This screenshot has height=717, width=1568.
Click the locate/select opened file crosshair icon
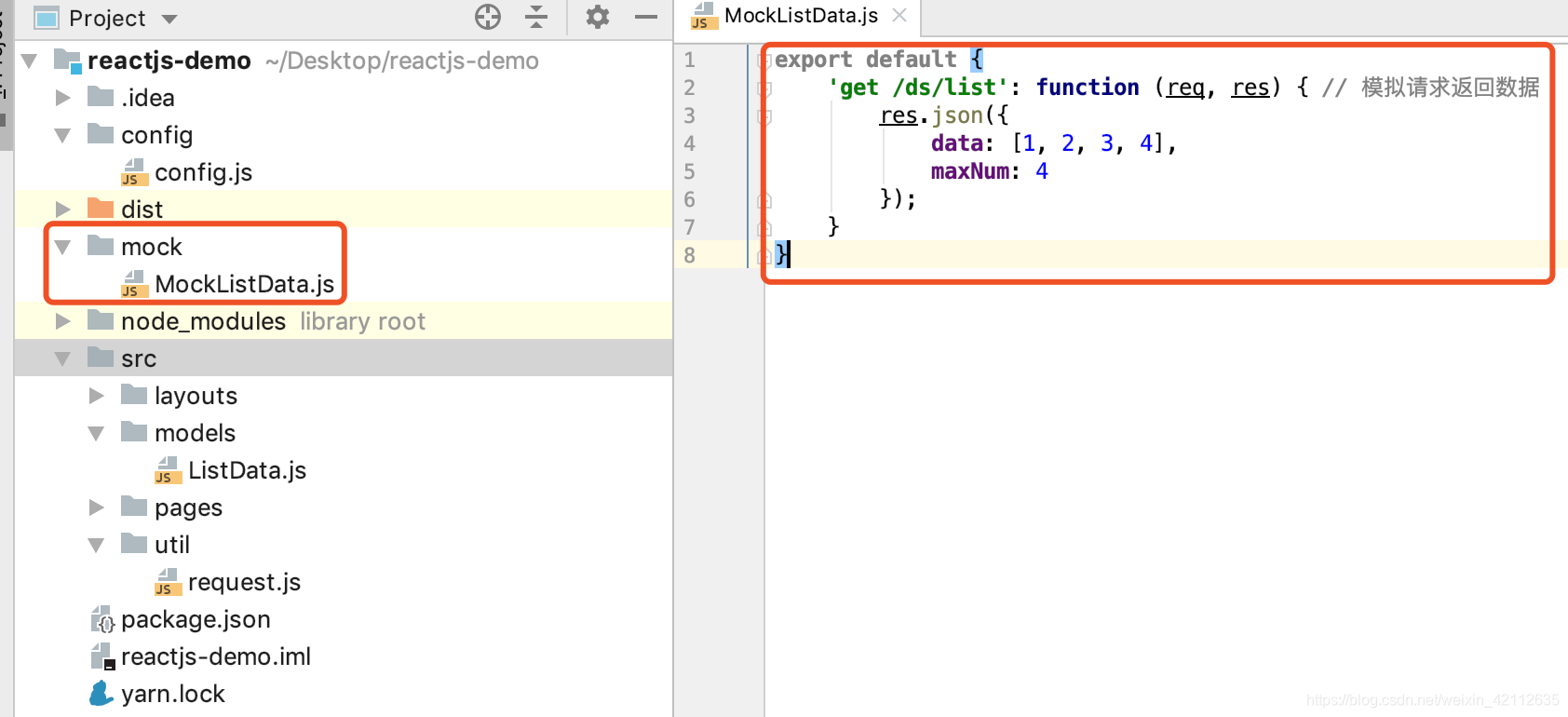(488, 17)
